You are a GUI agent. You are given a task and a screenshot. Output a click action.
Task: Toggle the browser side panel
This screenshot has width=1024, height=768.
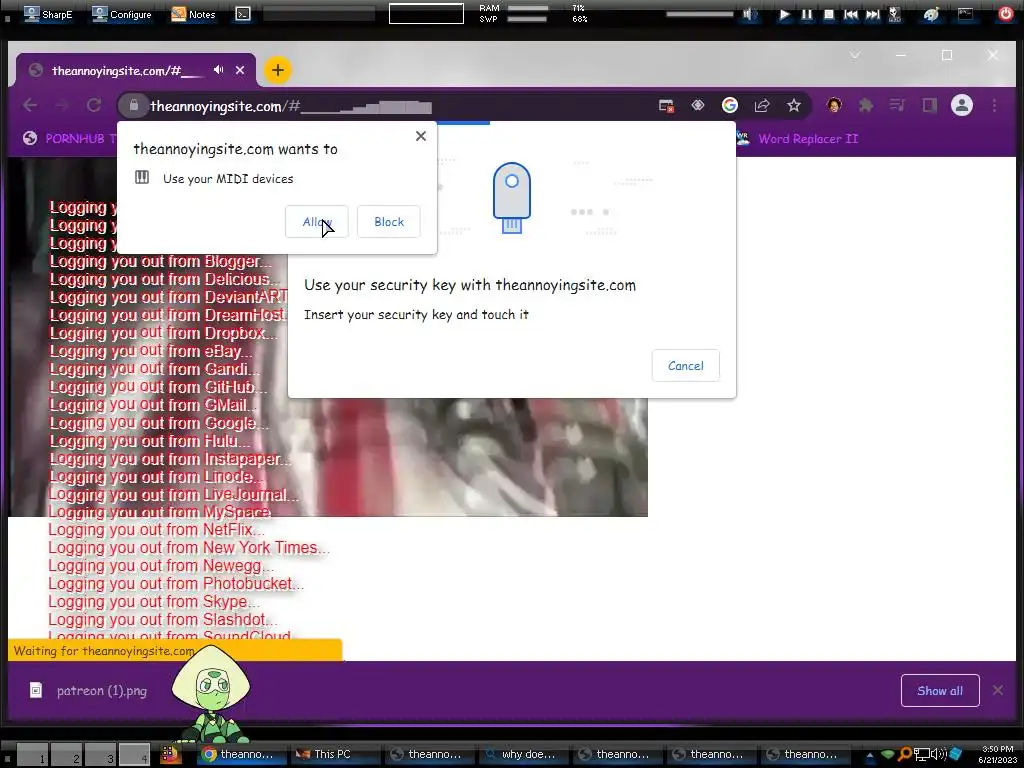click(929, 105)
